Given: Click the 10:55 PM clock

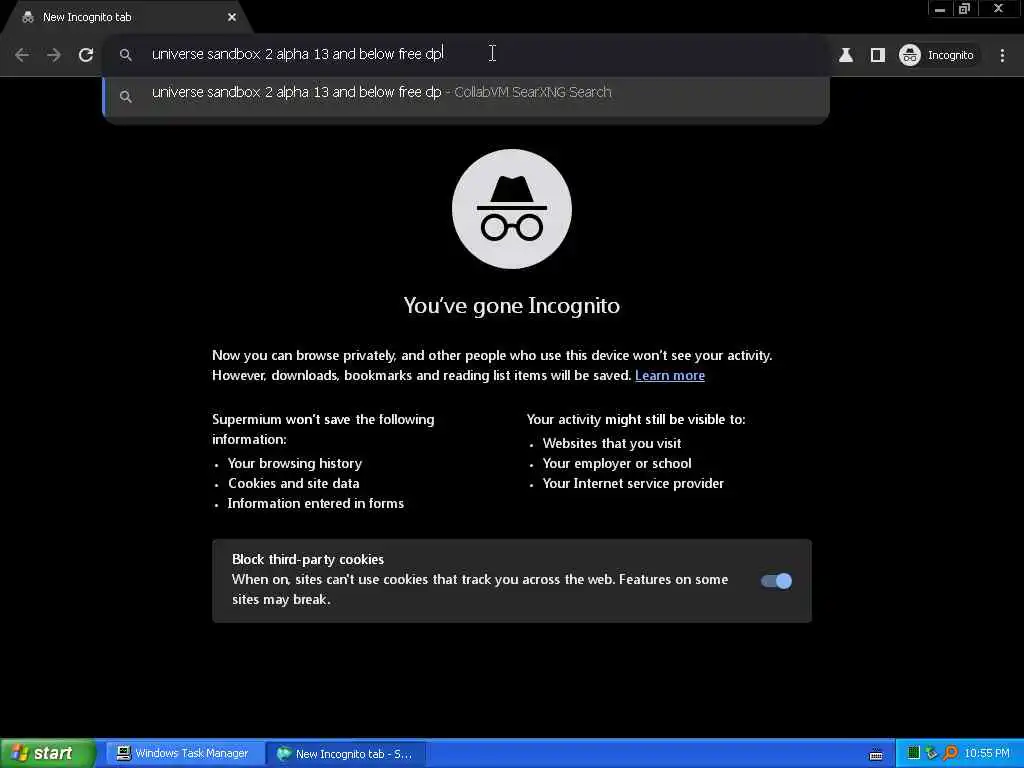Looking at the screenshot, I should [x=987, y=753].
